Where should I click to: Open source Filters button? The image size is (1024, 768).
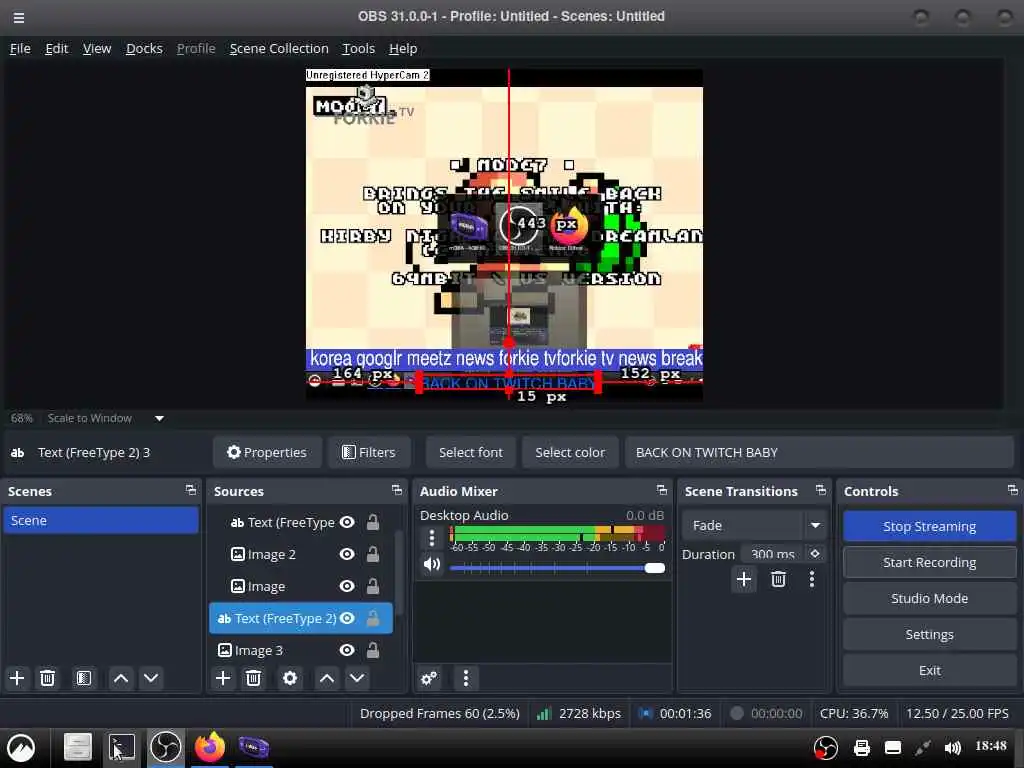click(369, 452)
